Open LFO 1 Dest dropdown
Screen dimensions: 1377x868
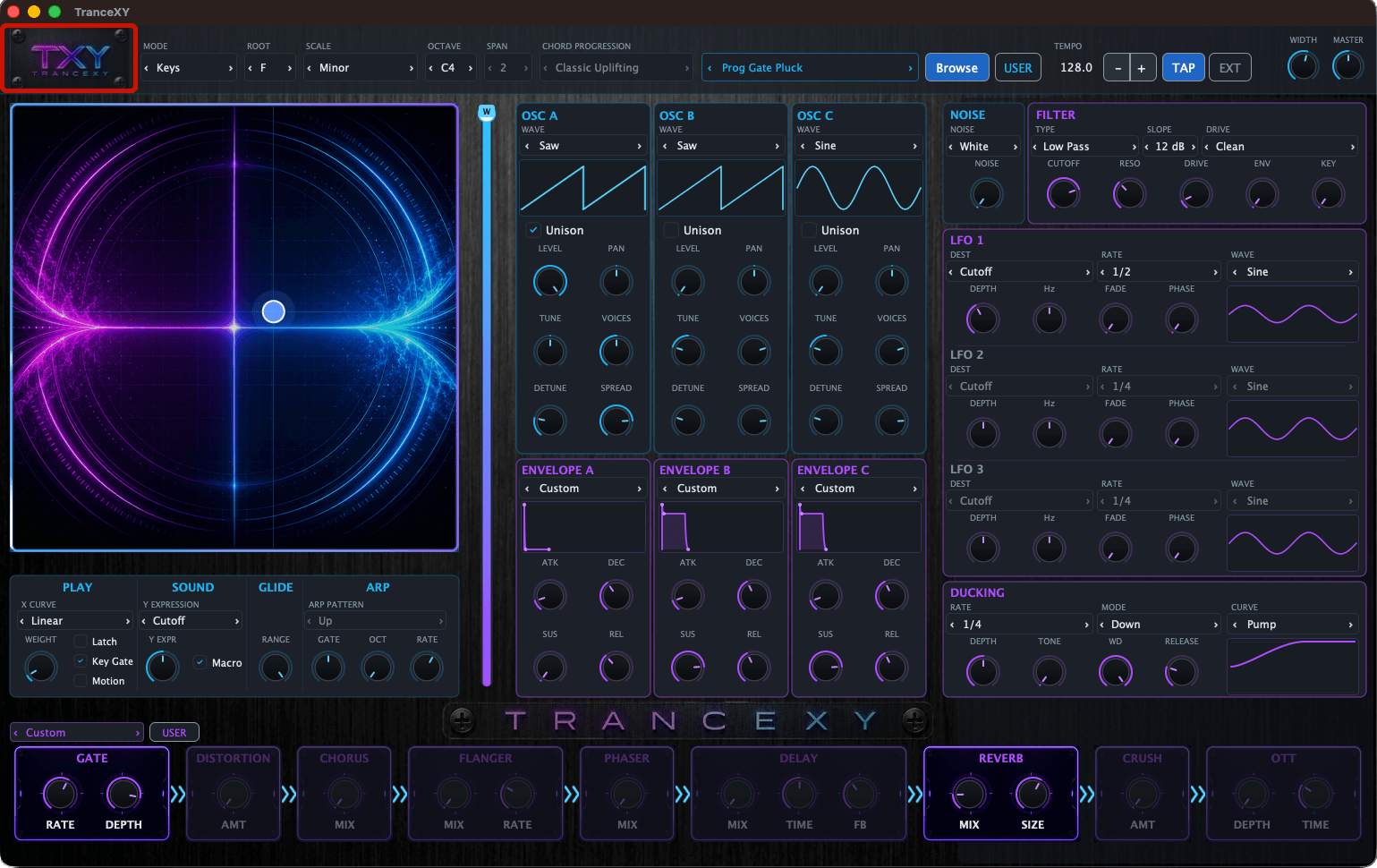[1020, 272]
